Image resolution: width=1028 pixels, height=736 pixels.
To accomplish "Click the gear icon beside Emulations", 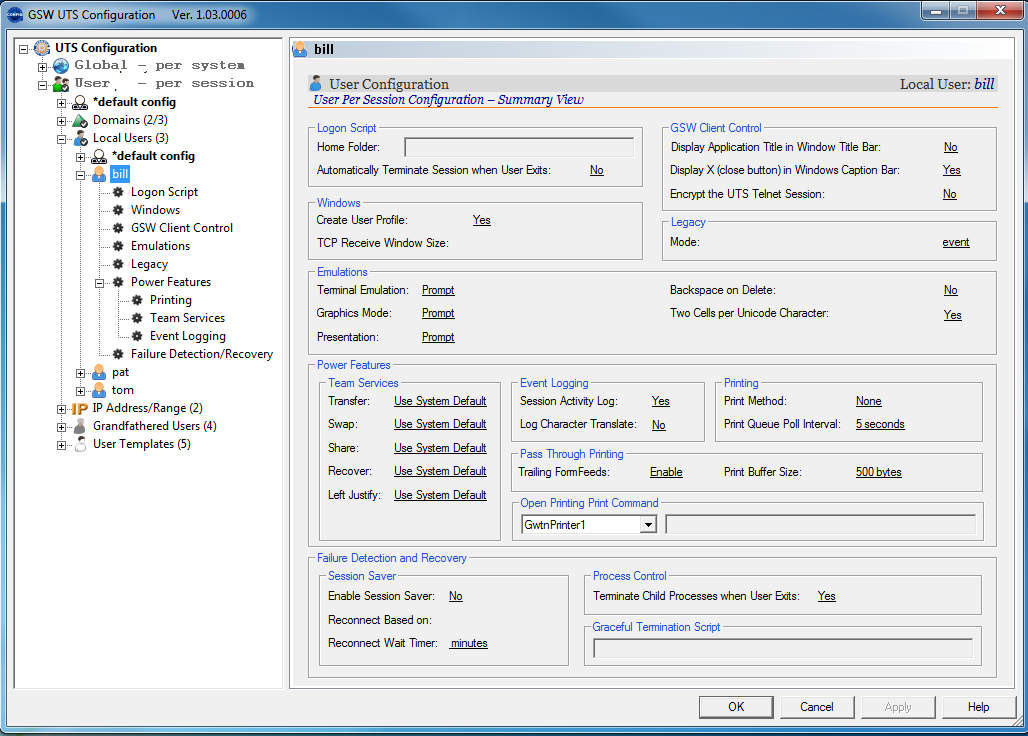I will click(118, 246).
